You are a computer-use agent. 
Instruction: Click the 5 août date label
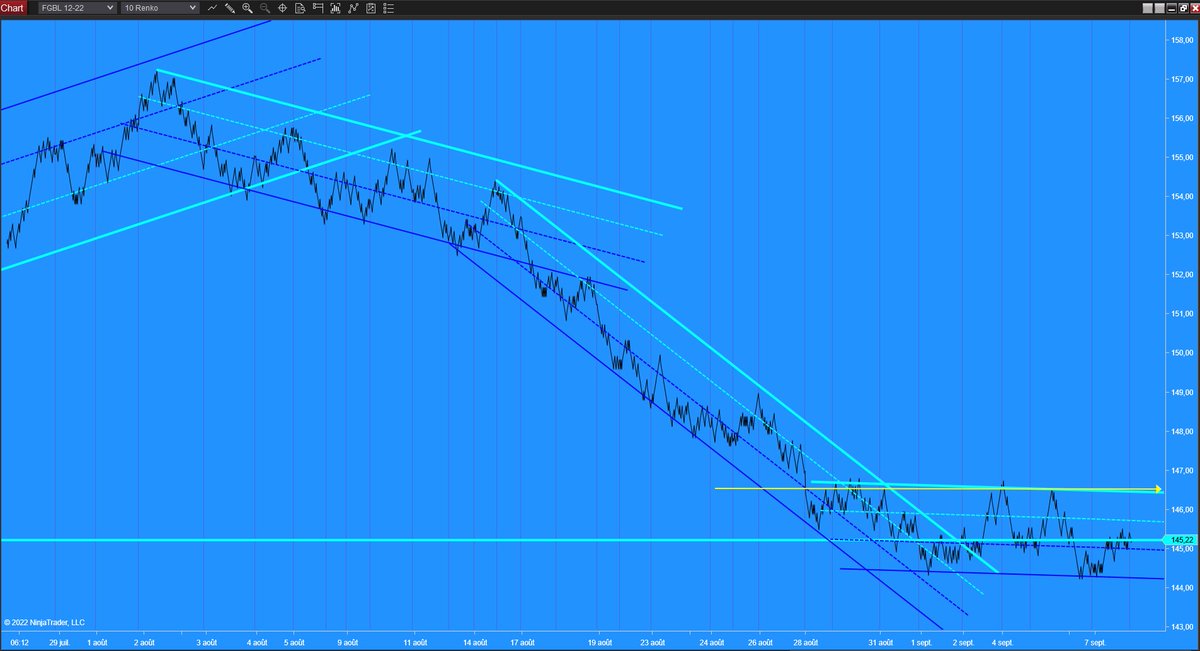(294, 642)
